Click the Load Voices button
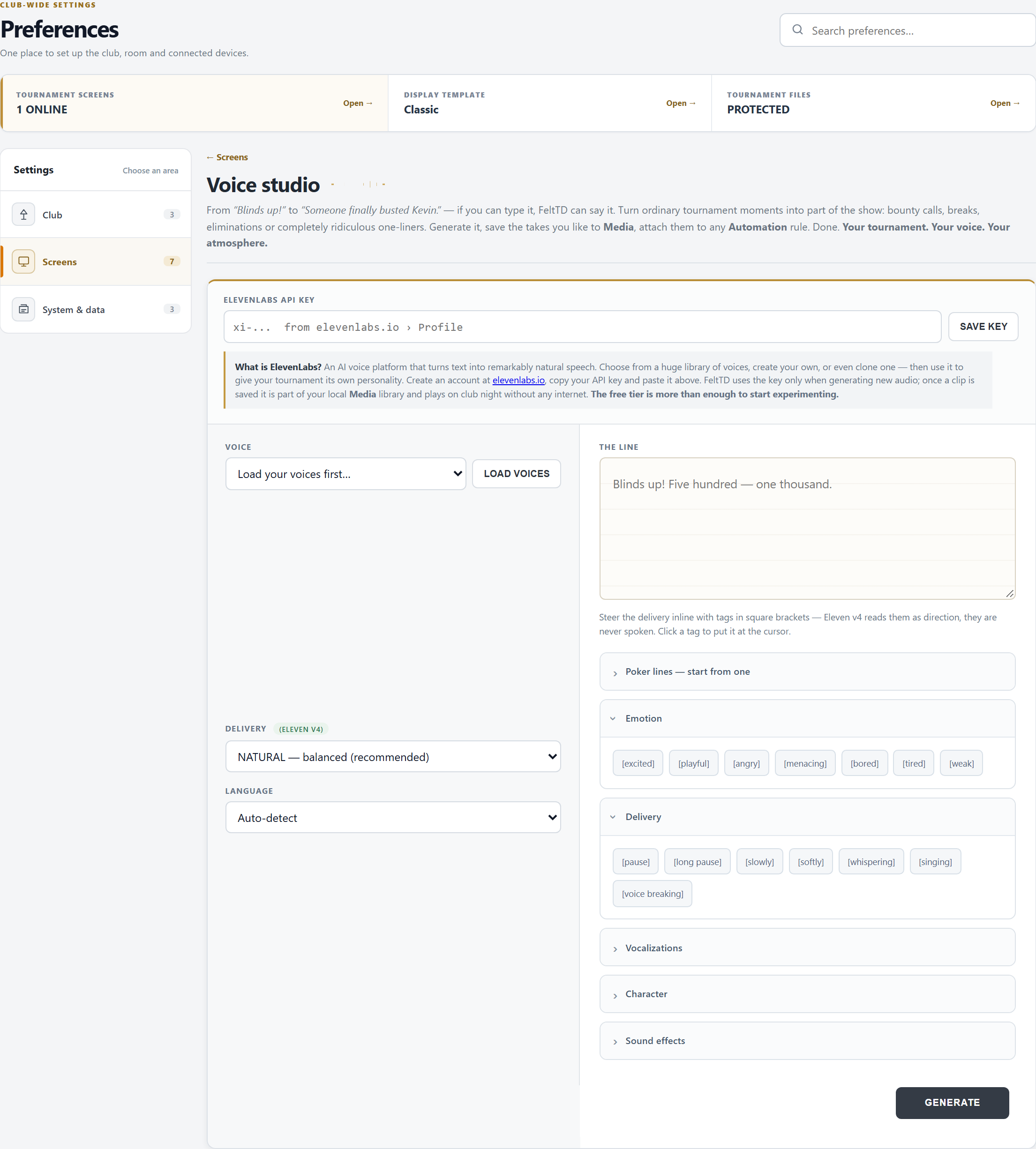 point(516,473)
